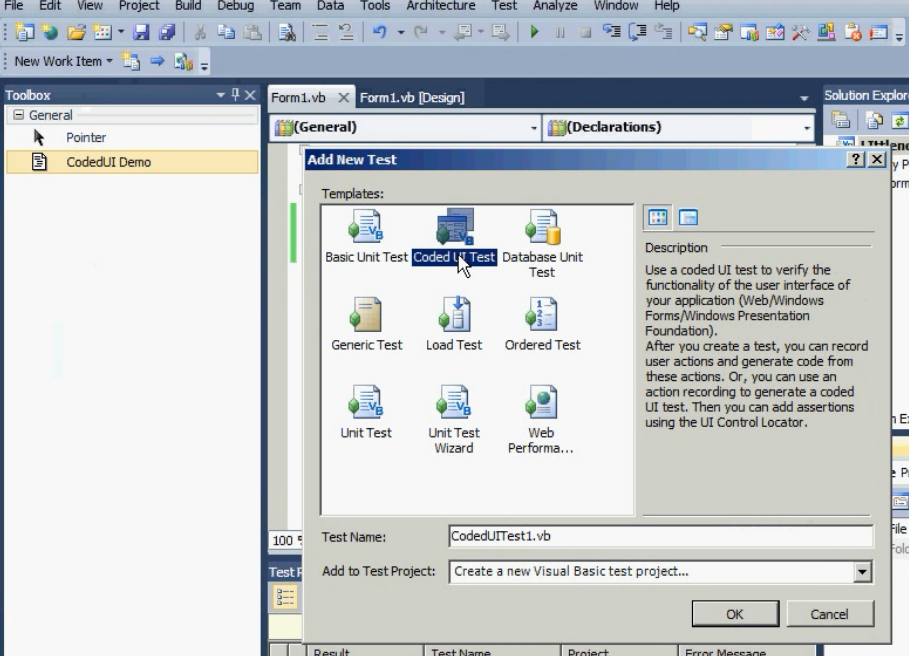The width and height of the screenshot is (909, 656).
Task: Collapse the General group in Toolbox
Action: click(19, 115)
